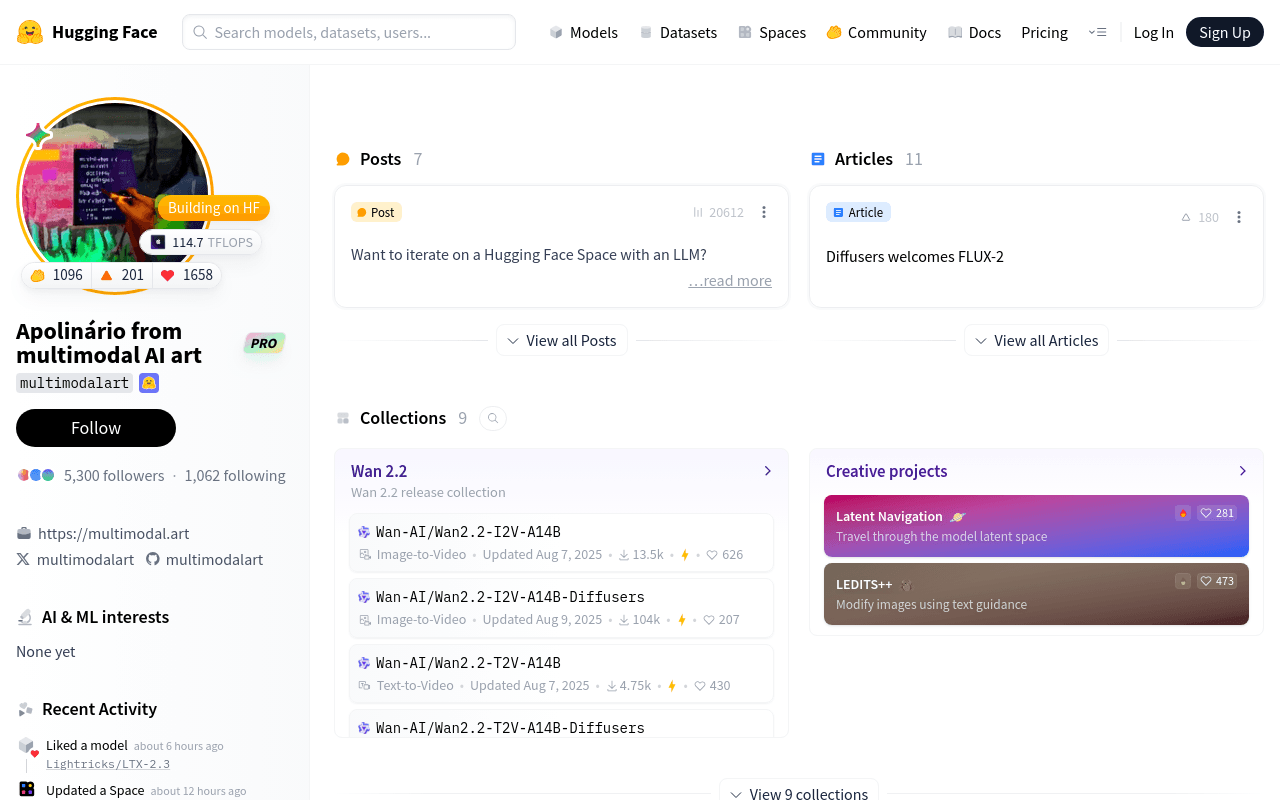Open the Lightricks/LTX-2.3 liked model link
Image resolution: width=1280 pixels, height=800 pixels.
108,764
